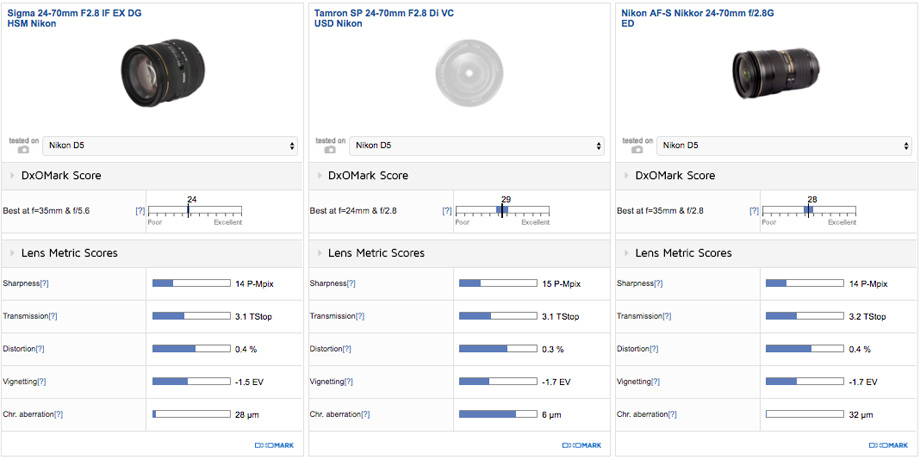This screenshot has width=920, height=460.
Task: Open the Vignetting [?] help in Tamron panel
Action: point(349,382)
